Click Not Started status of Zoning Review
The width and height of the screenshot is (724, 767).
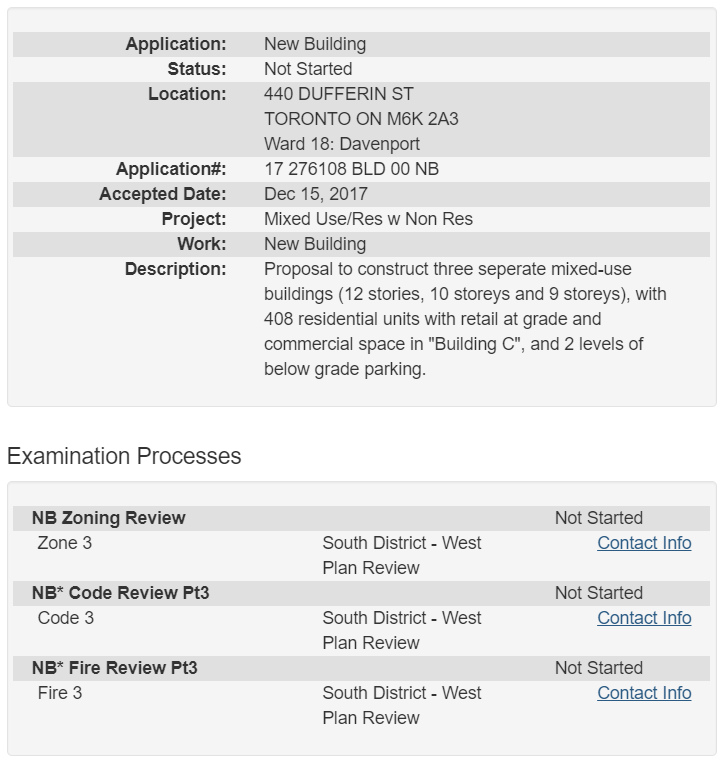pos(599,518)
